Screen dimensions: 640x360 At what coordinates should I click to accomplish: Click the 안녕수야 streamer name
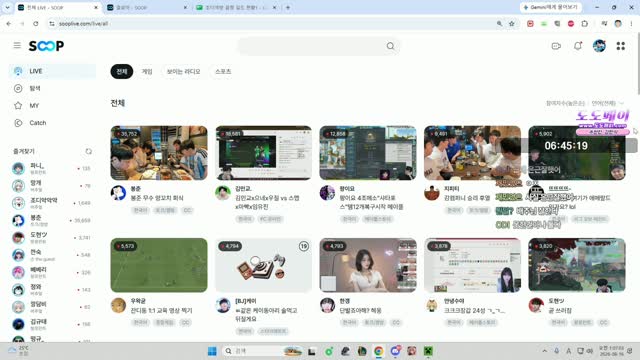pos(454,301)
